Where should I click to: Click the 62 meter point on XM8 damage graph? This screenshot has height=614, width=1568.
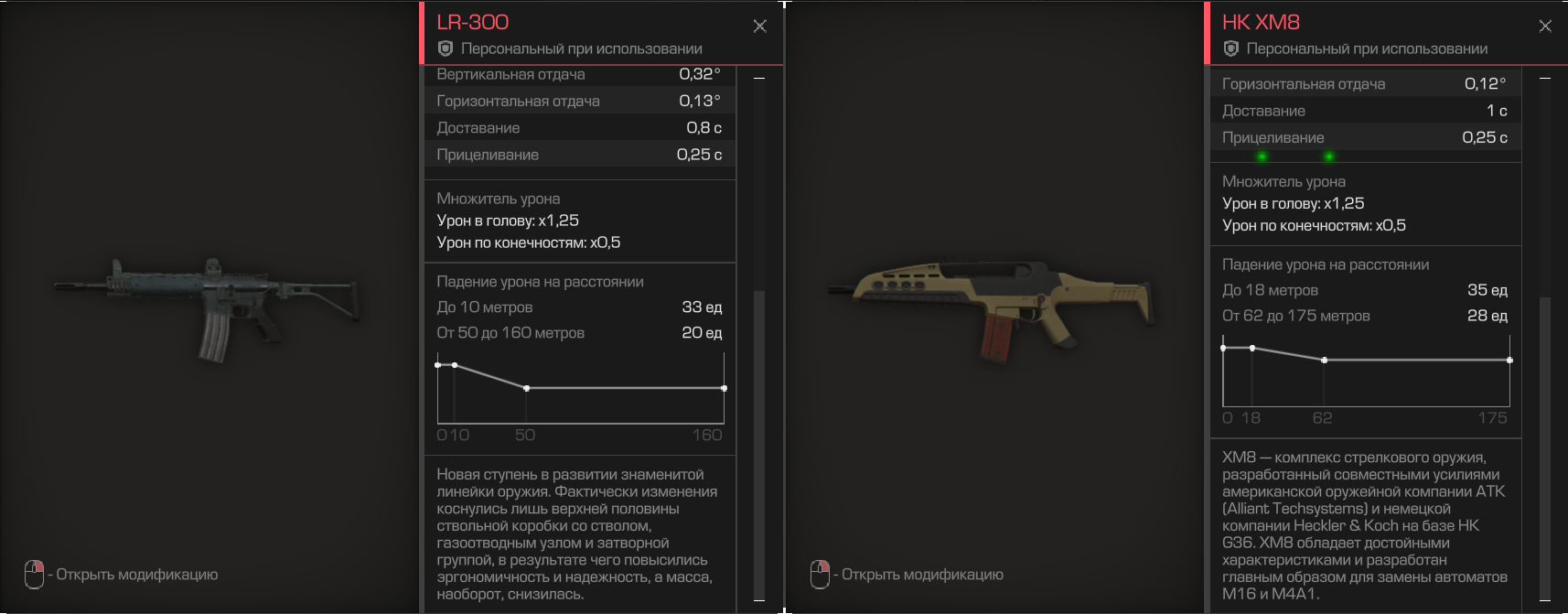pos(1324,361)
